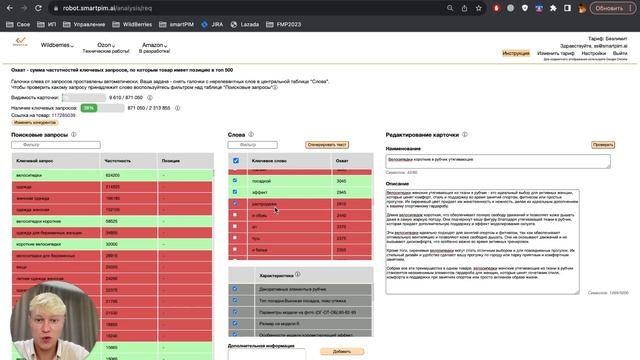Toggle the select-all checkbox in Слова table header
Viewport: 640px width, 360px height.
click(236, 161)
